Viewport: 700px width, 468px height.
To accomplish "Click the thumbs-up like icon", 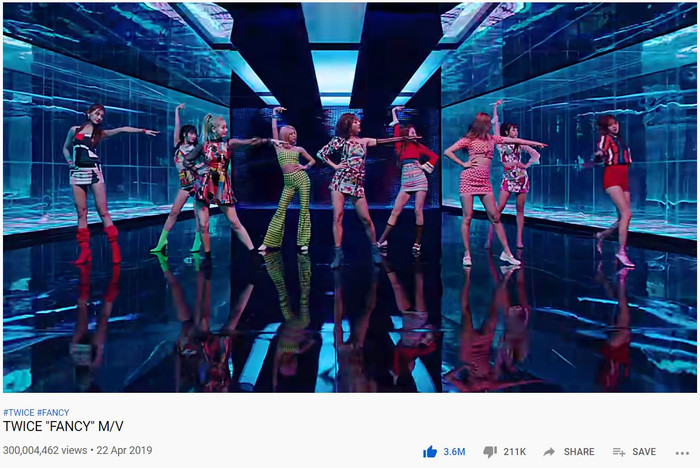I will click(x=430, y=452).
